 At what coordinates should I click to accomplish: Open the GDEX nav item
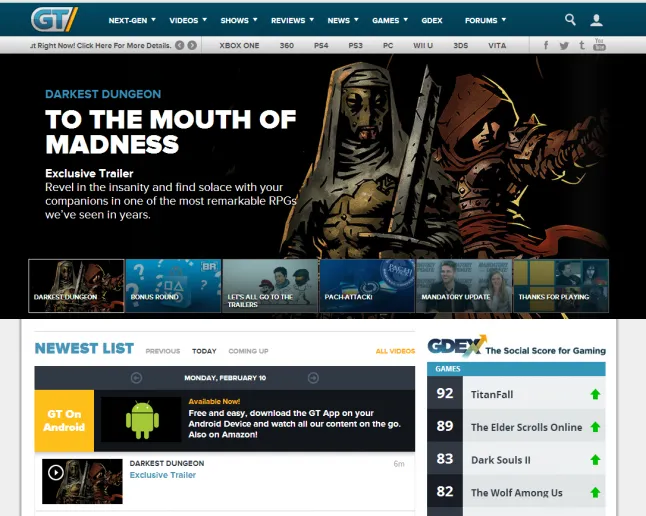click(432, 20)
